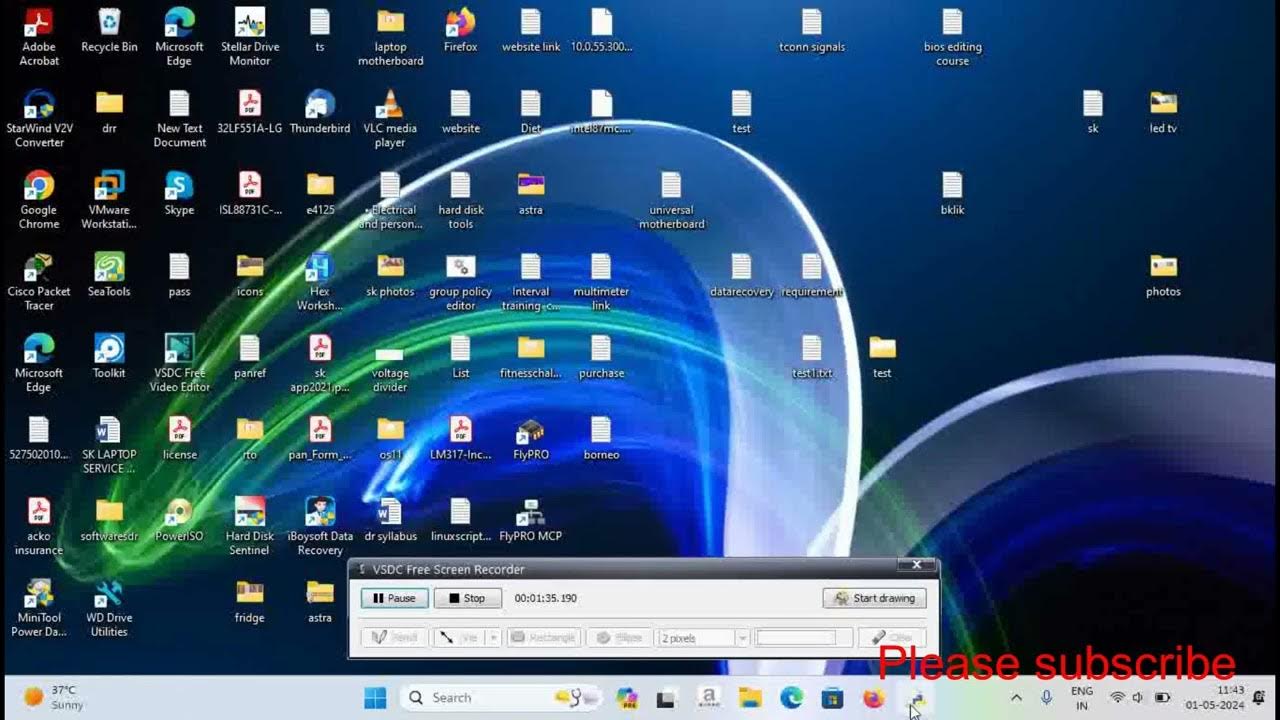
Task: Launch VLC media player icon
Action: (390, 118)
